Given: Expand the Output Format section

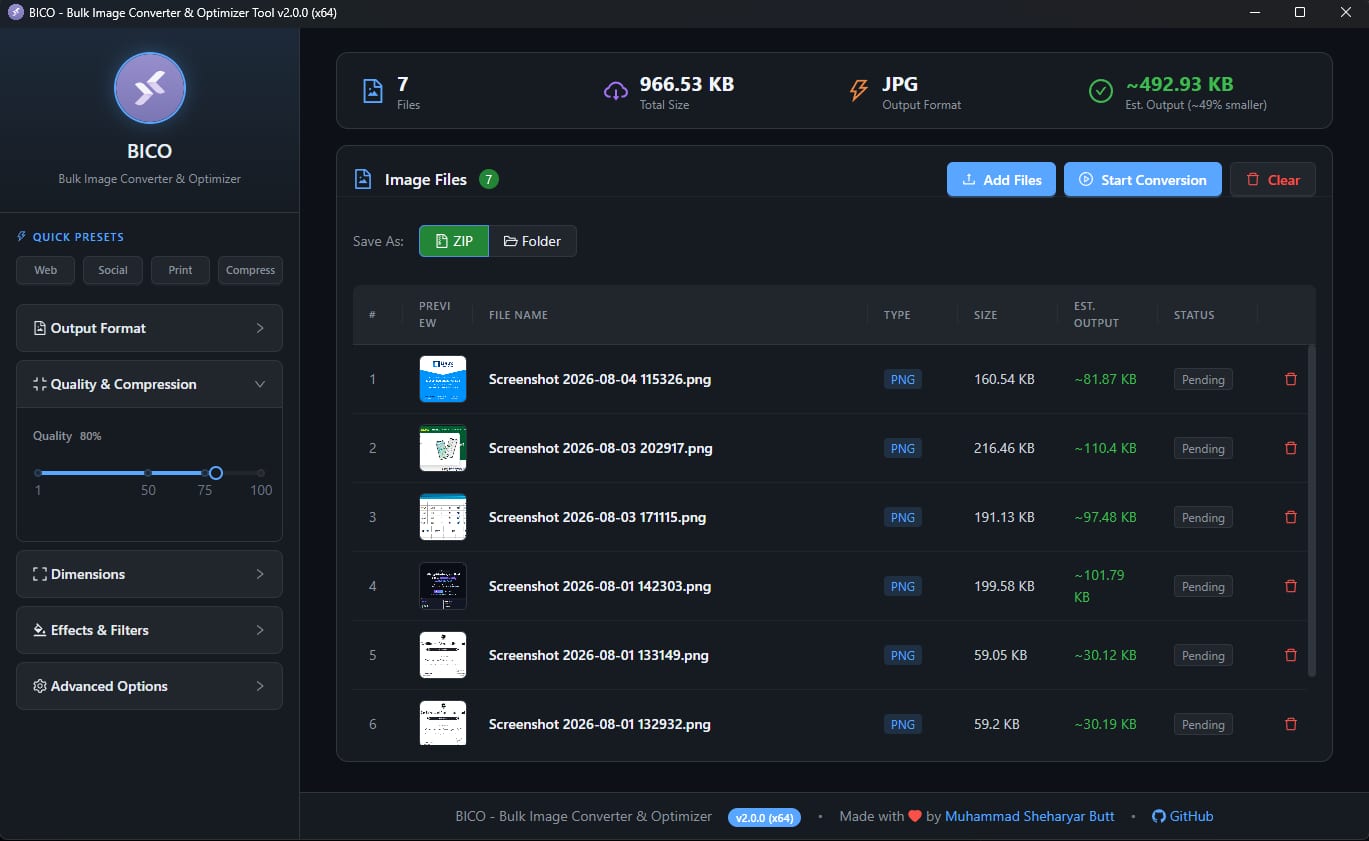Looking at the screenshot, I should tap(149, 328).
